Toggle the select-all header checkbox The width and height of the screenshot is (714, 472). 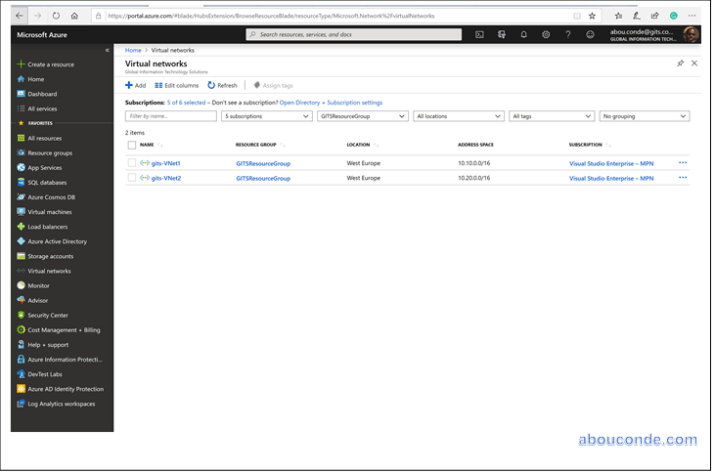[x=132, y=145]
